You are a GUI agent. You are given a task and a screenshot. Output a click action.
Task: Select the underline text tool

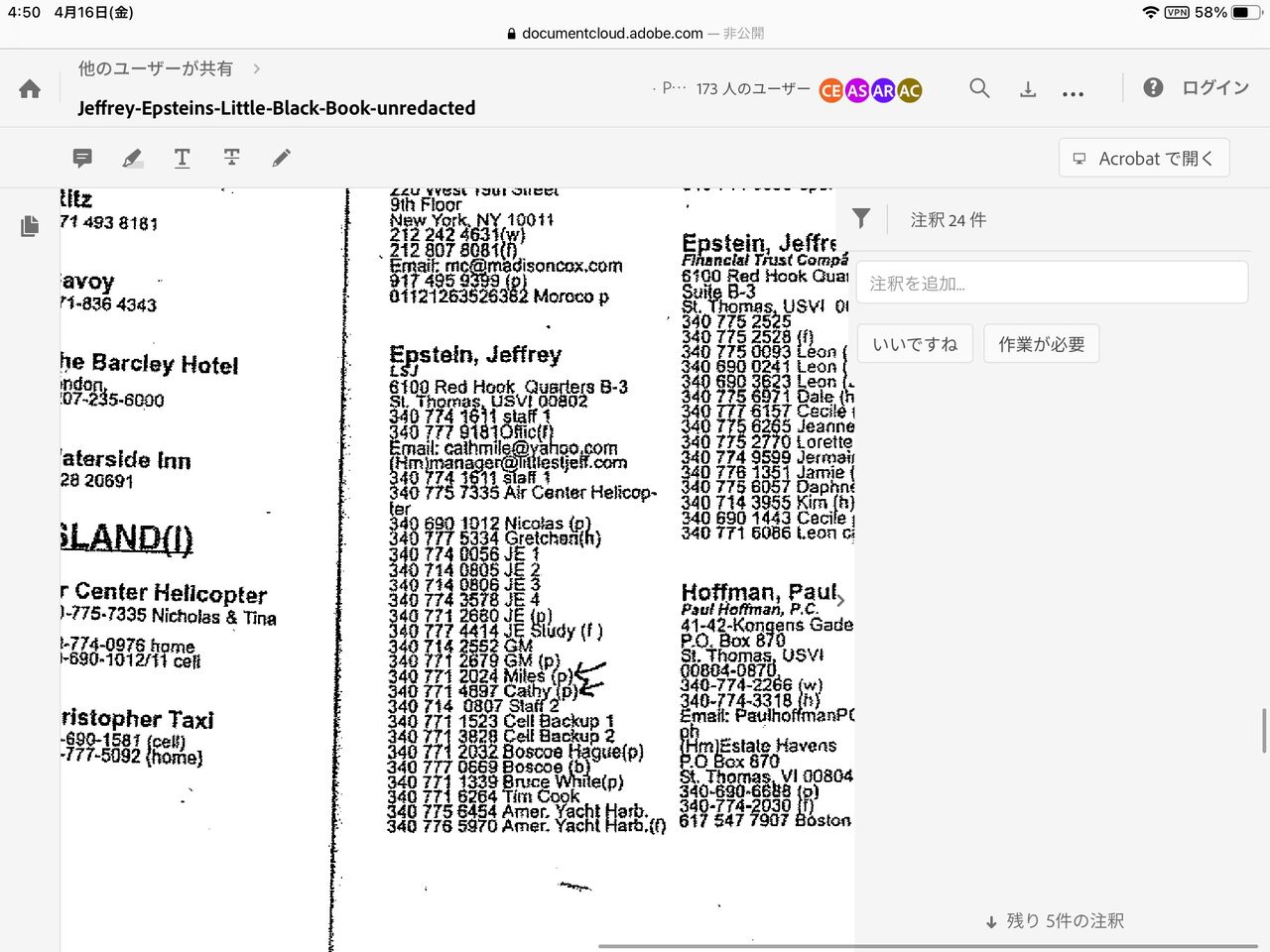pyautogui.click(x=182, y=158)
